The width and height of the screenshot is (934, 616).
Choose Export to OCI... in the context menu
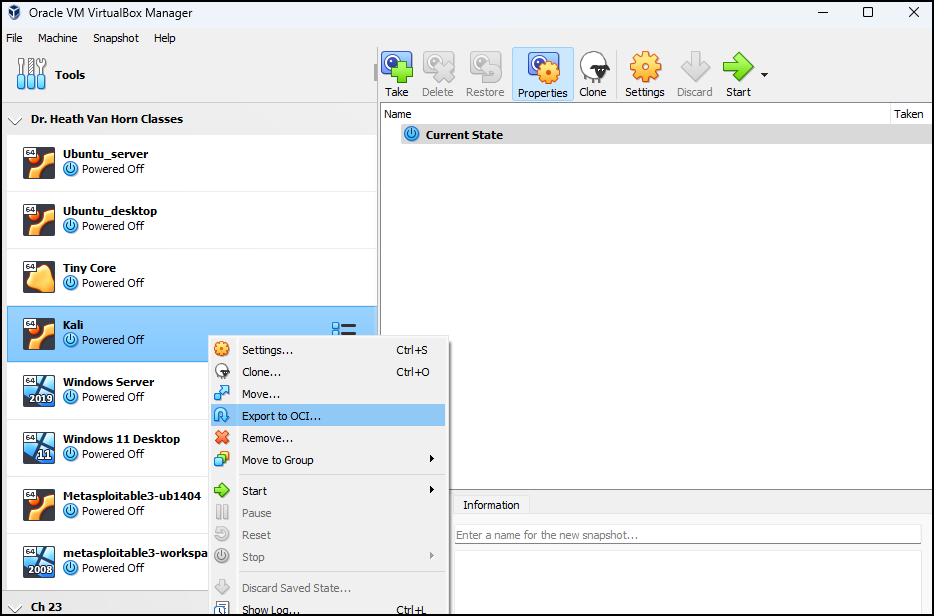tap(328, 416)
